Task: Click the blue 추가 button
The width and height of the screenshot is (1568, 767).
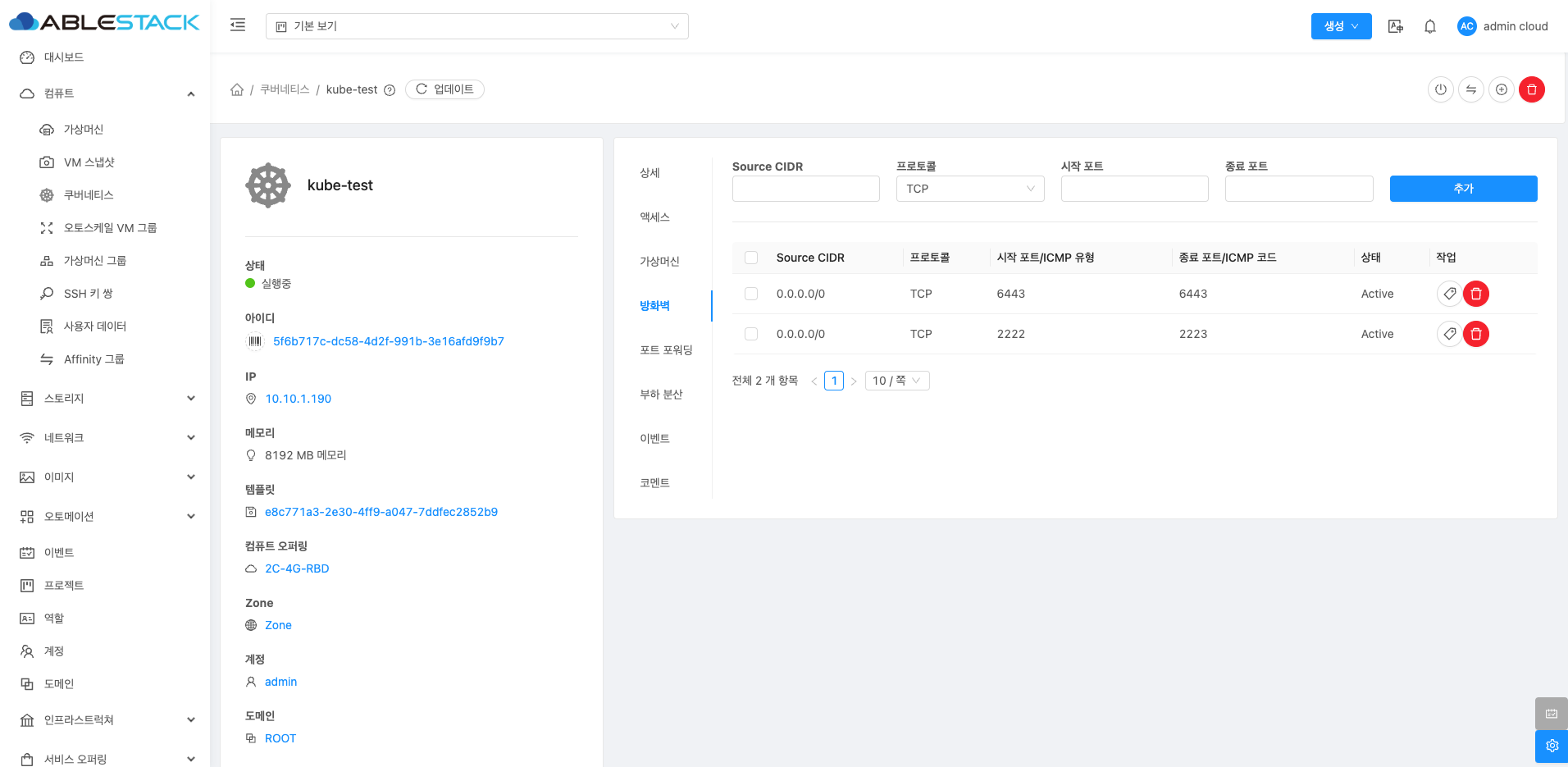Action: coord(1462,189)
